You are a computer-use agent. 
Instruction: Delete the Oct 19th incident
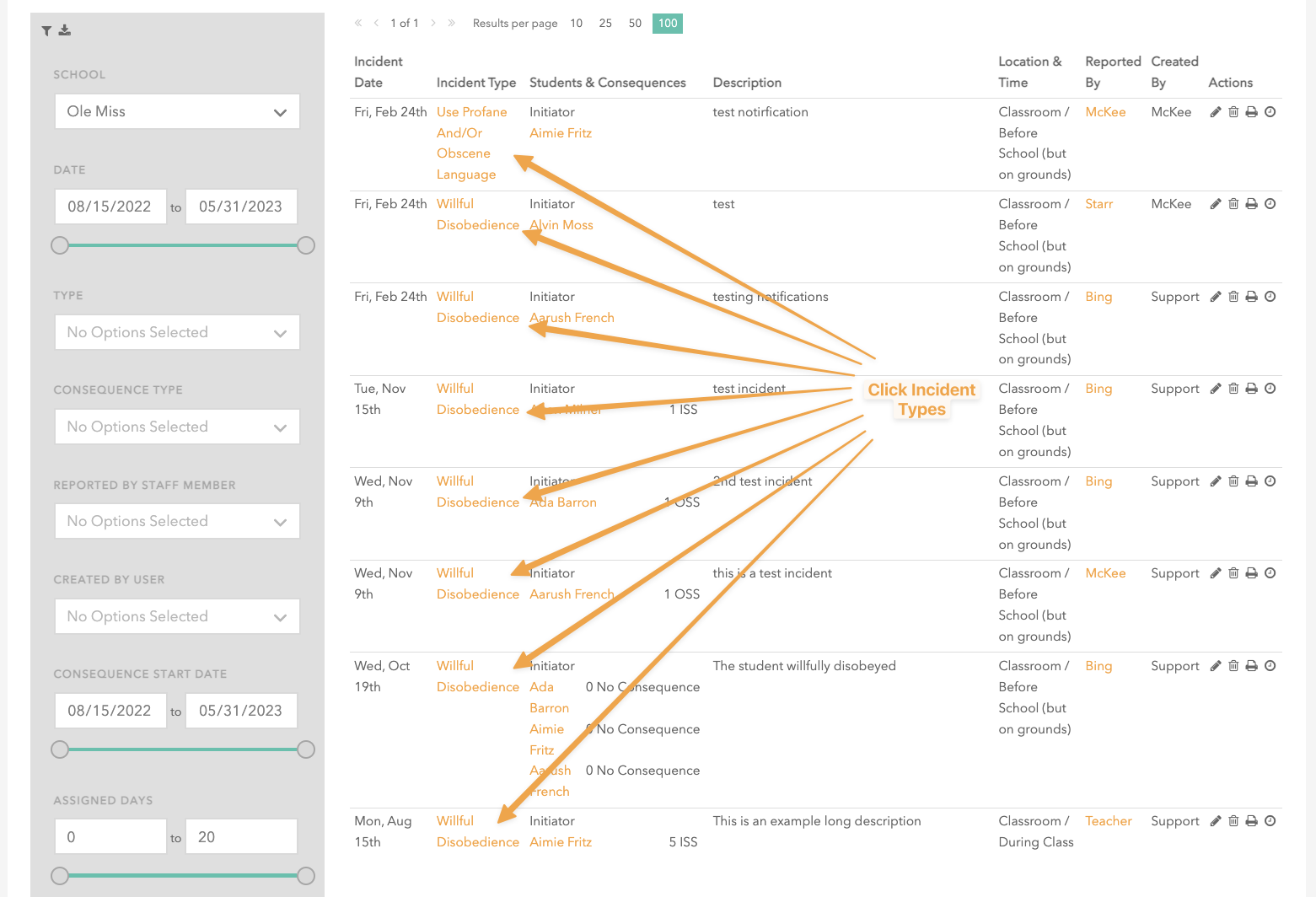(1233, 666)
